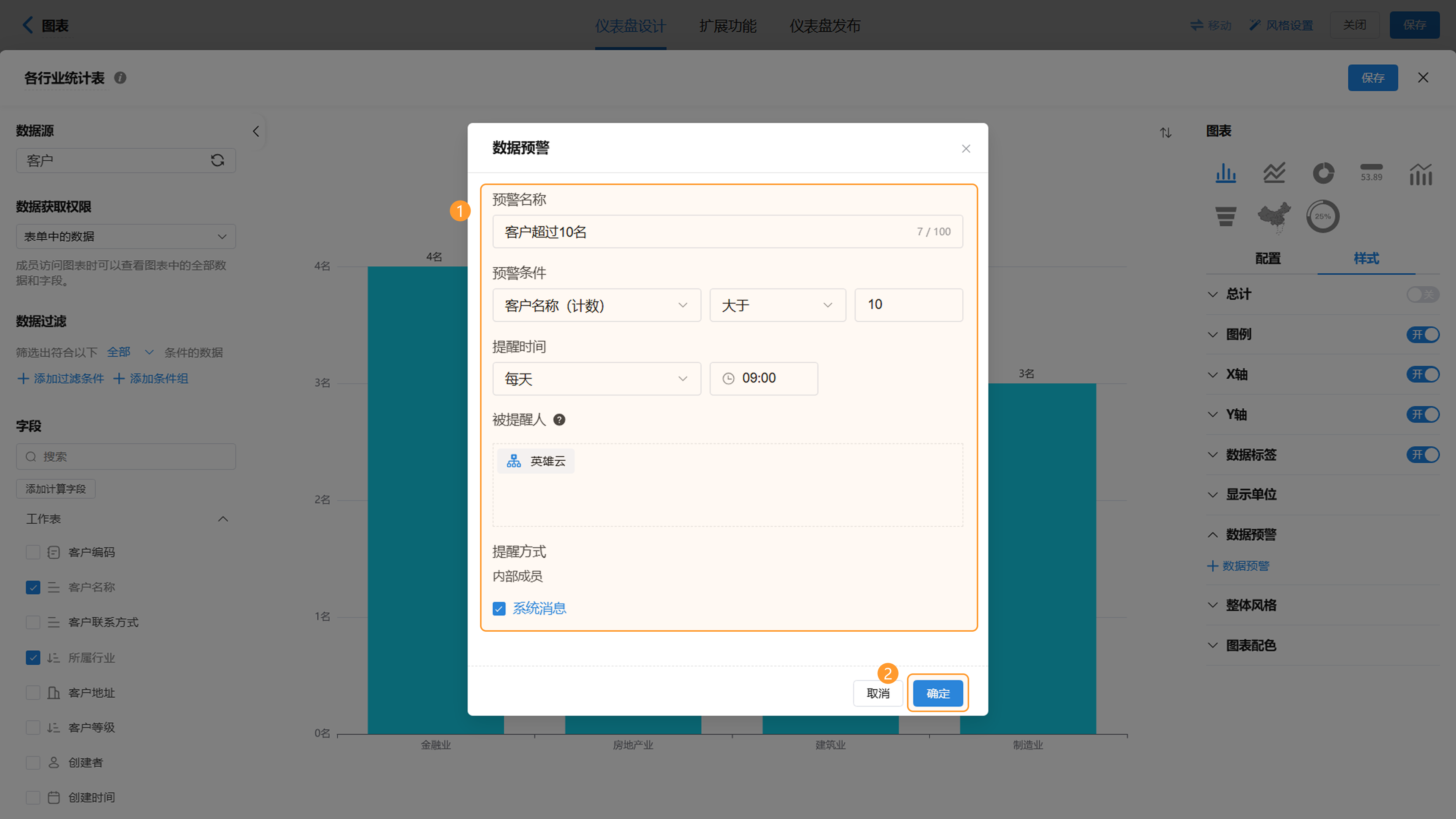Click the 关闭 button in header
The image size is (1456, 819).
pos(1354,25)
